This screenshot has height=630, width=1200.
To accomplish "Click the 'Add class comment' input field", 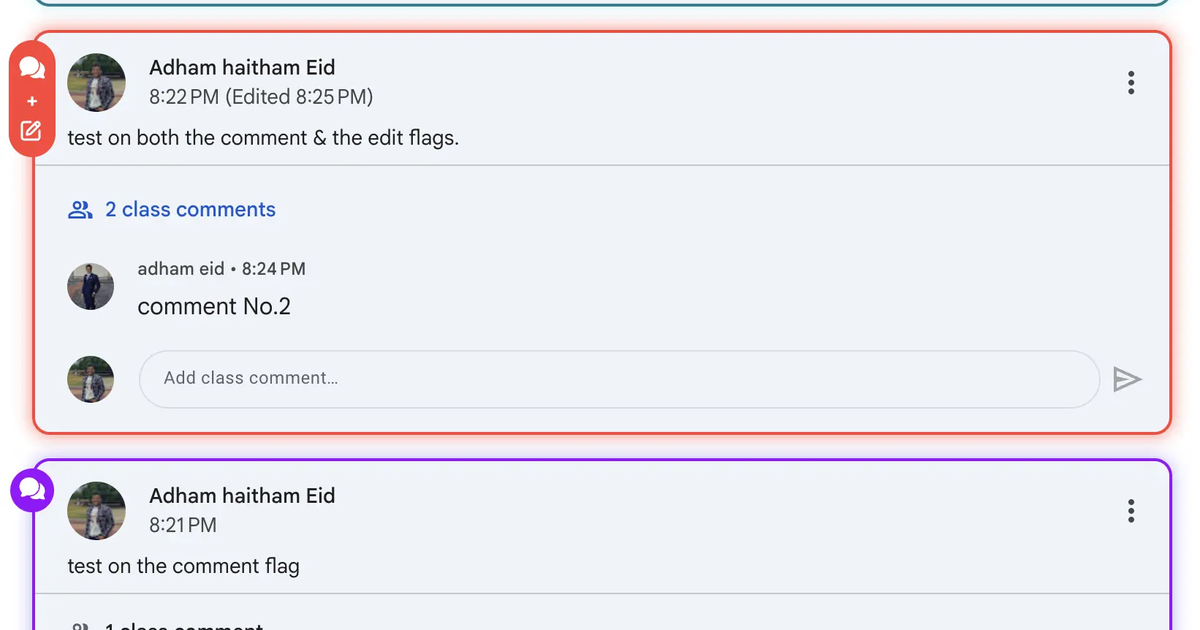I will [620, 379].
